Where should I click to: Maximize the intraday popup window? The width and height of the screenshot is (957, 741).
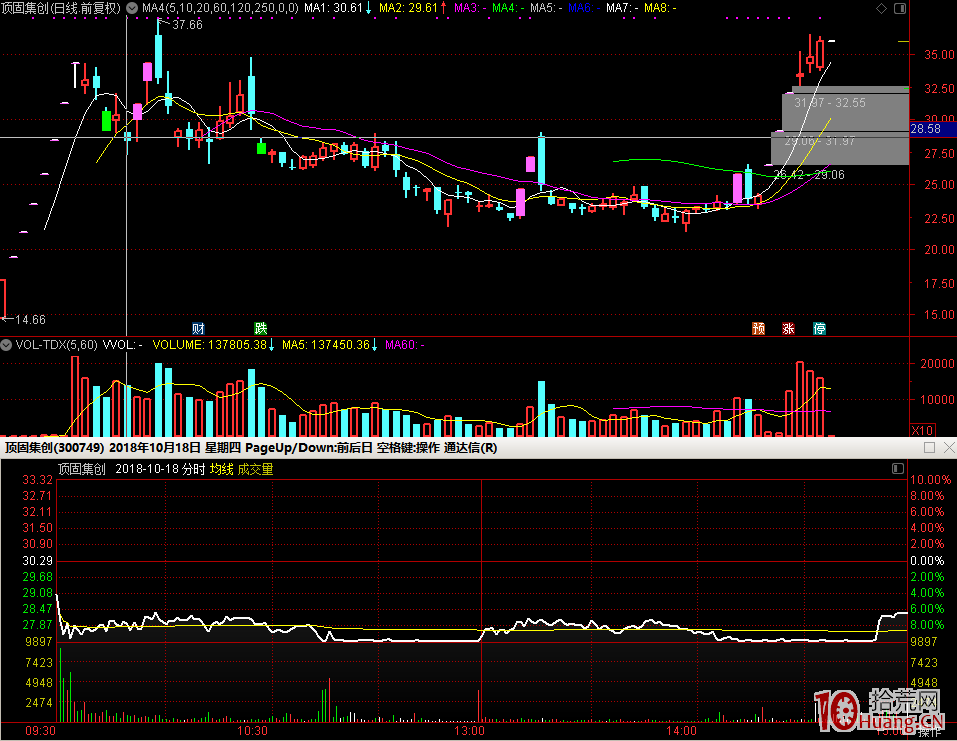tap(929, 448)
